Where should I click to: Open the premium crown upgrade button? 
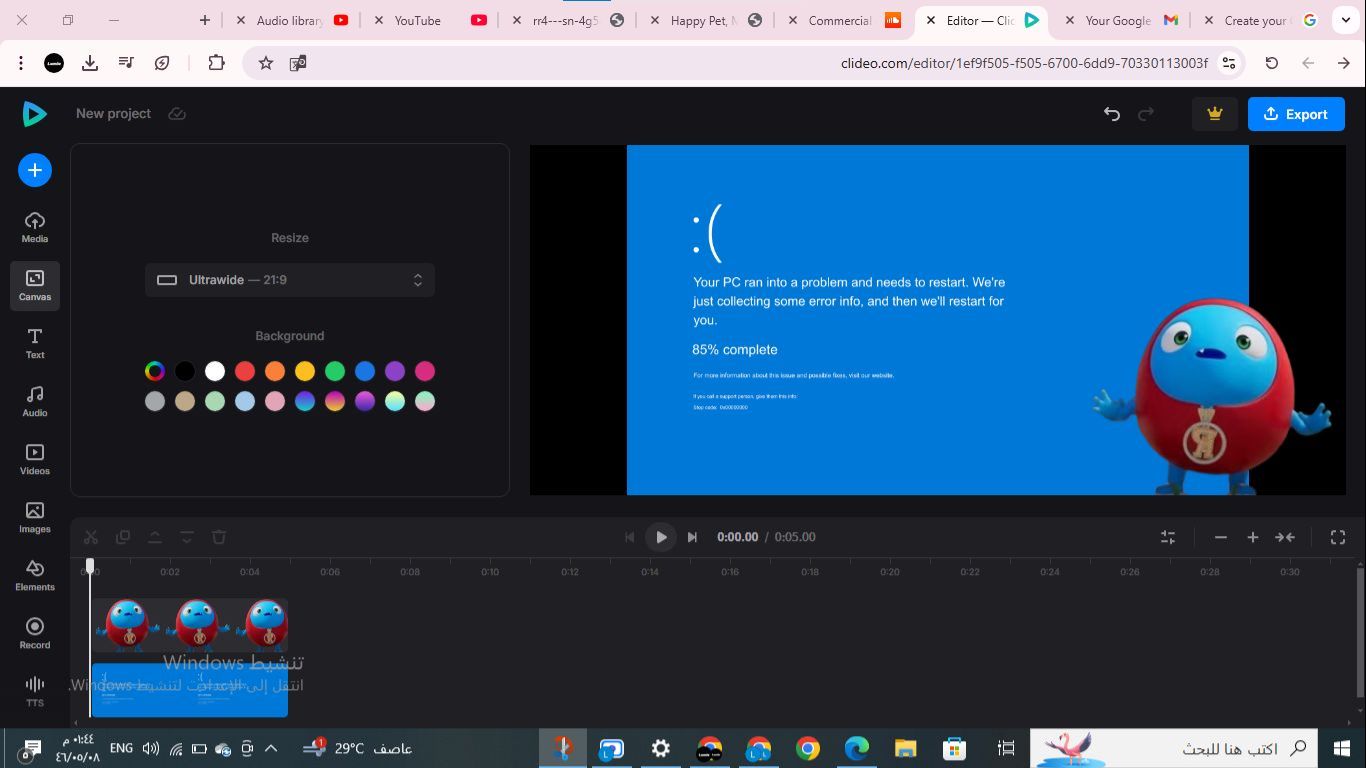(1215, 114)
